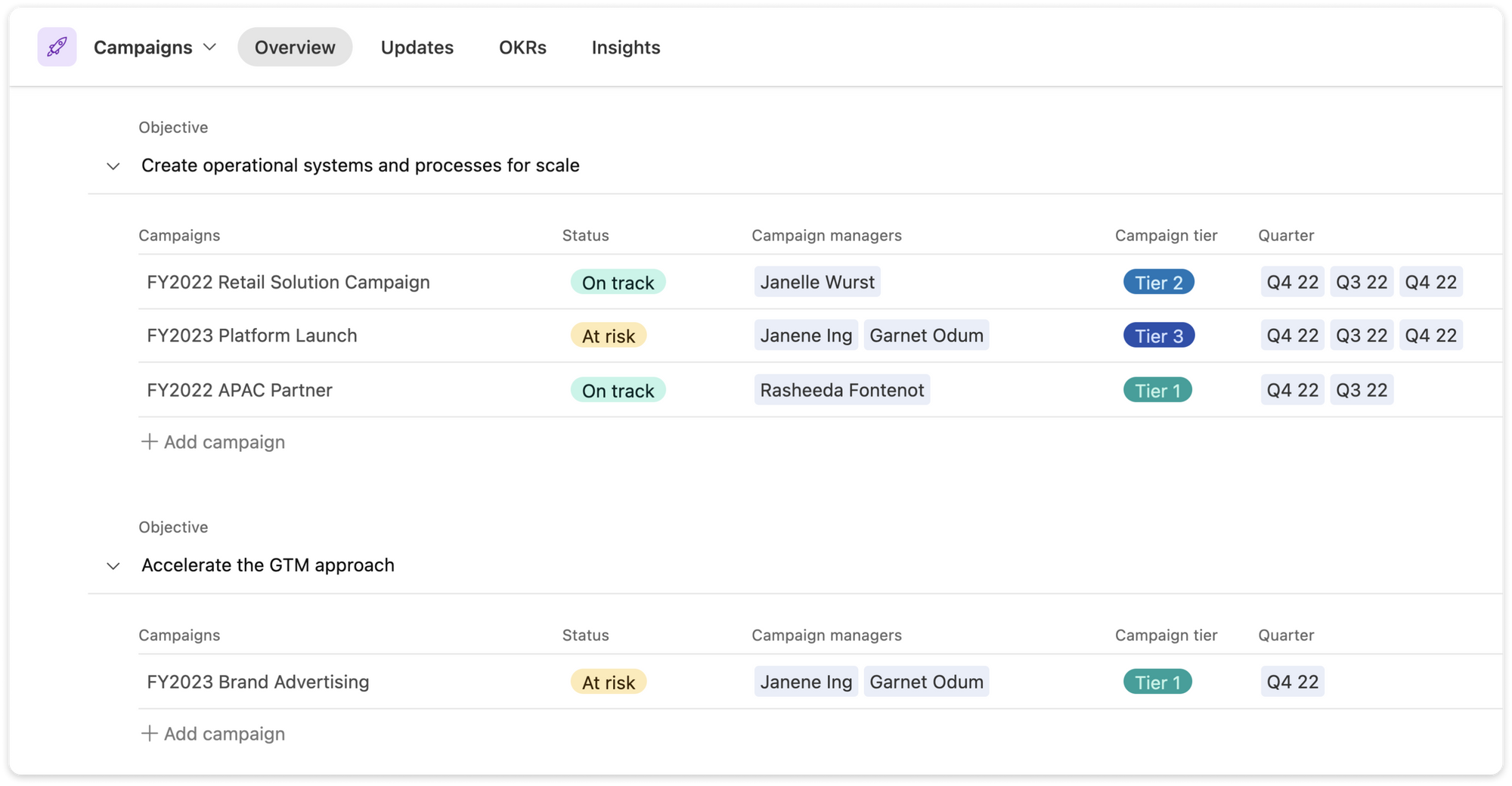Open FY2022 Retail Solution Campaign
The width and height of the screenshot is (1512, 786).
pos(288,282)
